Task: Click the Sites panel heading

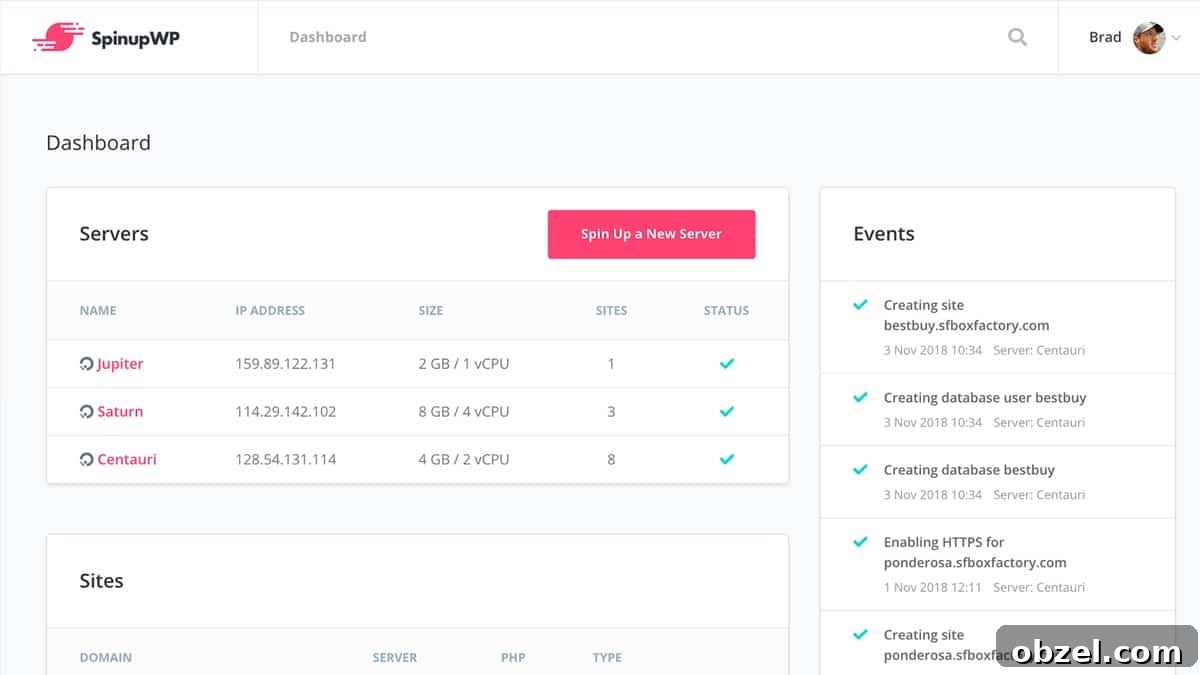Action: tap(102, 581)
